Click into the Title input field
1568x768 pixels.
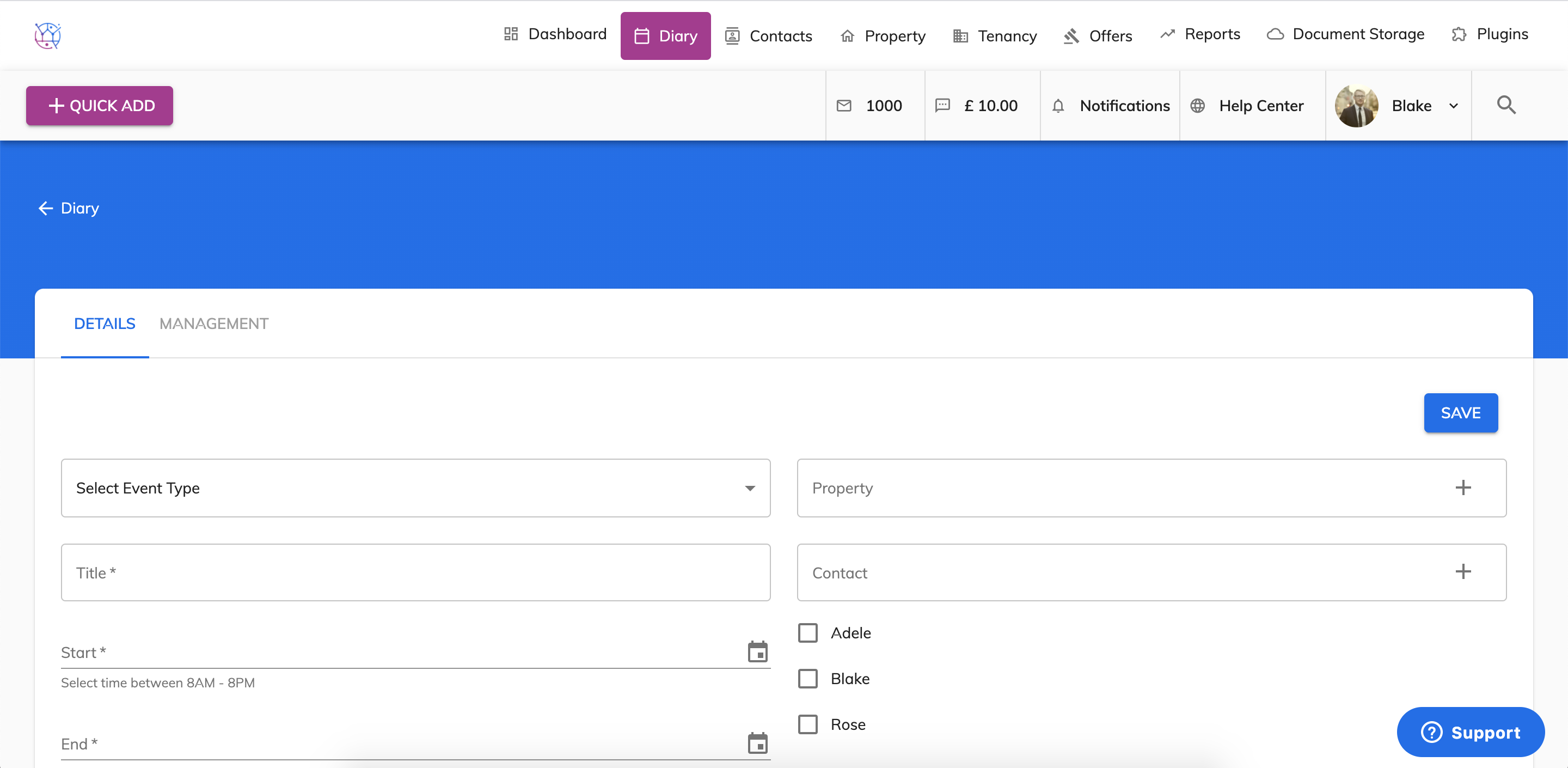point(415,572)
